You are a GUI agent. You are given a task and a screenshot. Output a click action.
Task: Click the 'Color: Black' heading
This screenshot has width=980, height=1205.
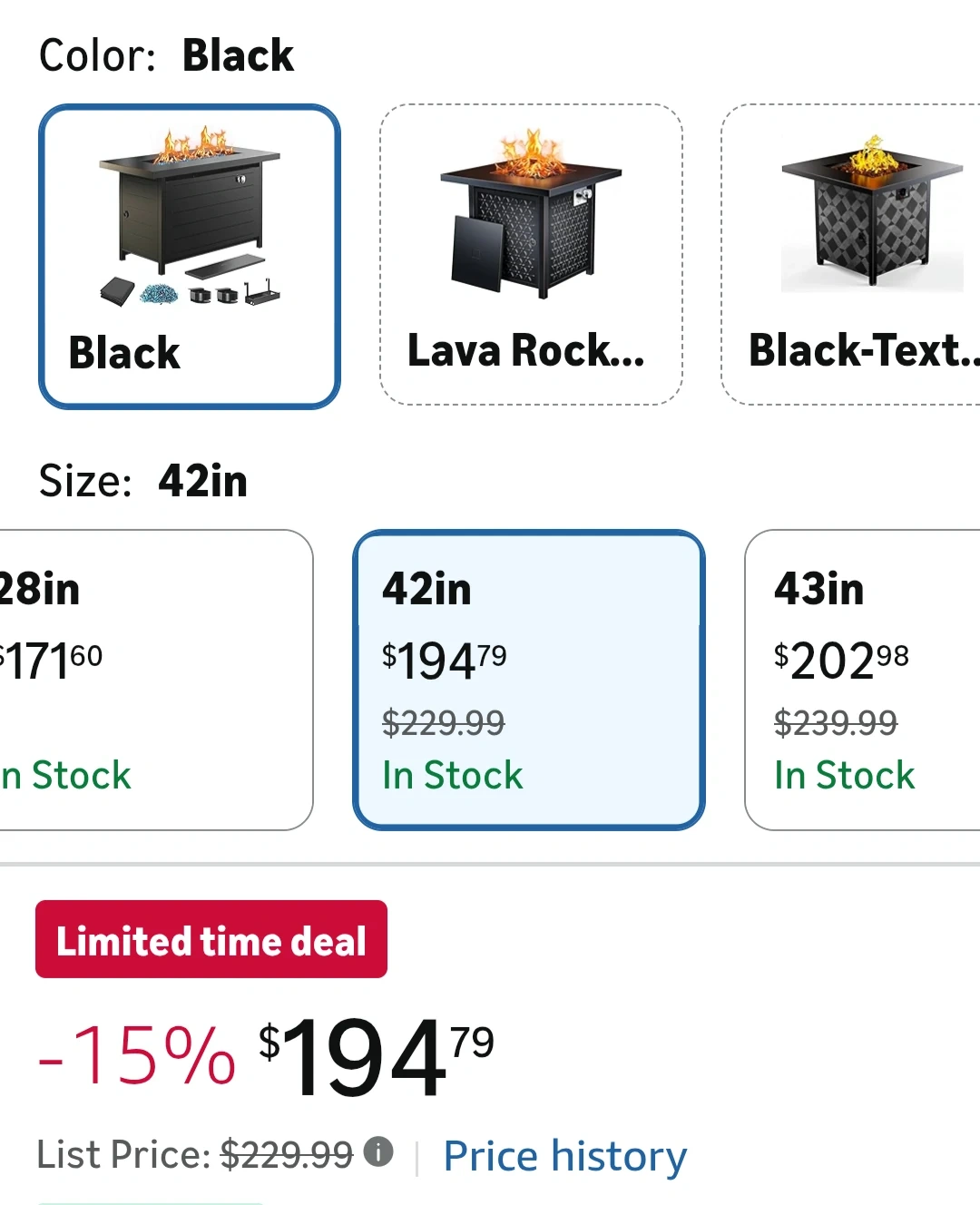coord(167,56)
